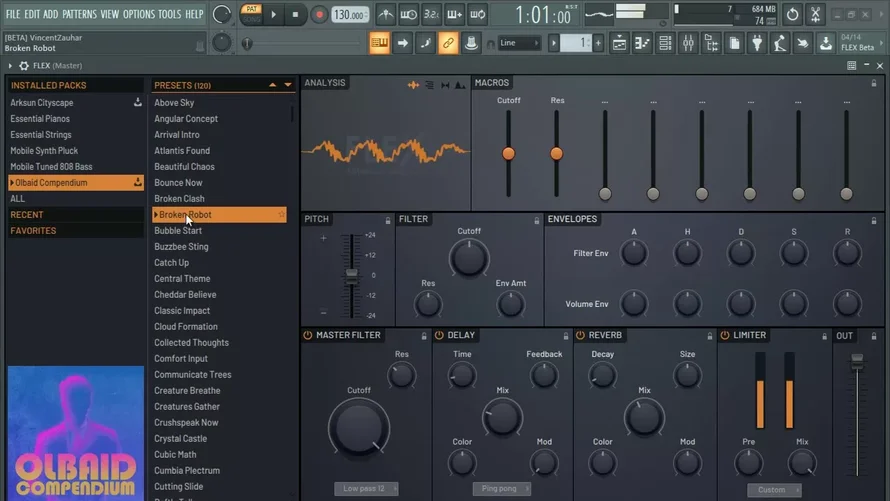Open the Low pass 12 filter type dropdown

click(x=365, y=489)
